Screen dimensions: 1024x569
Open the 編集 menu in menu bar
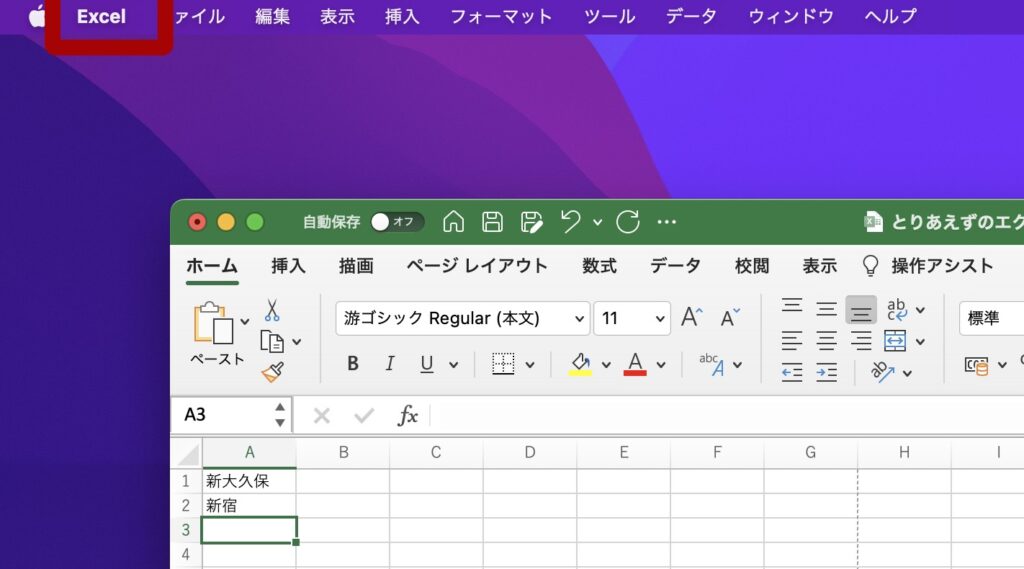point(272,16)
